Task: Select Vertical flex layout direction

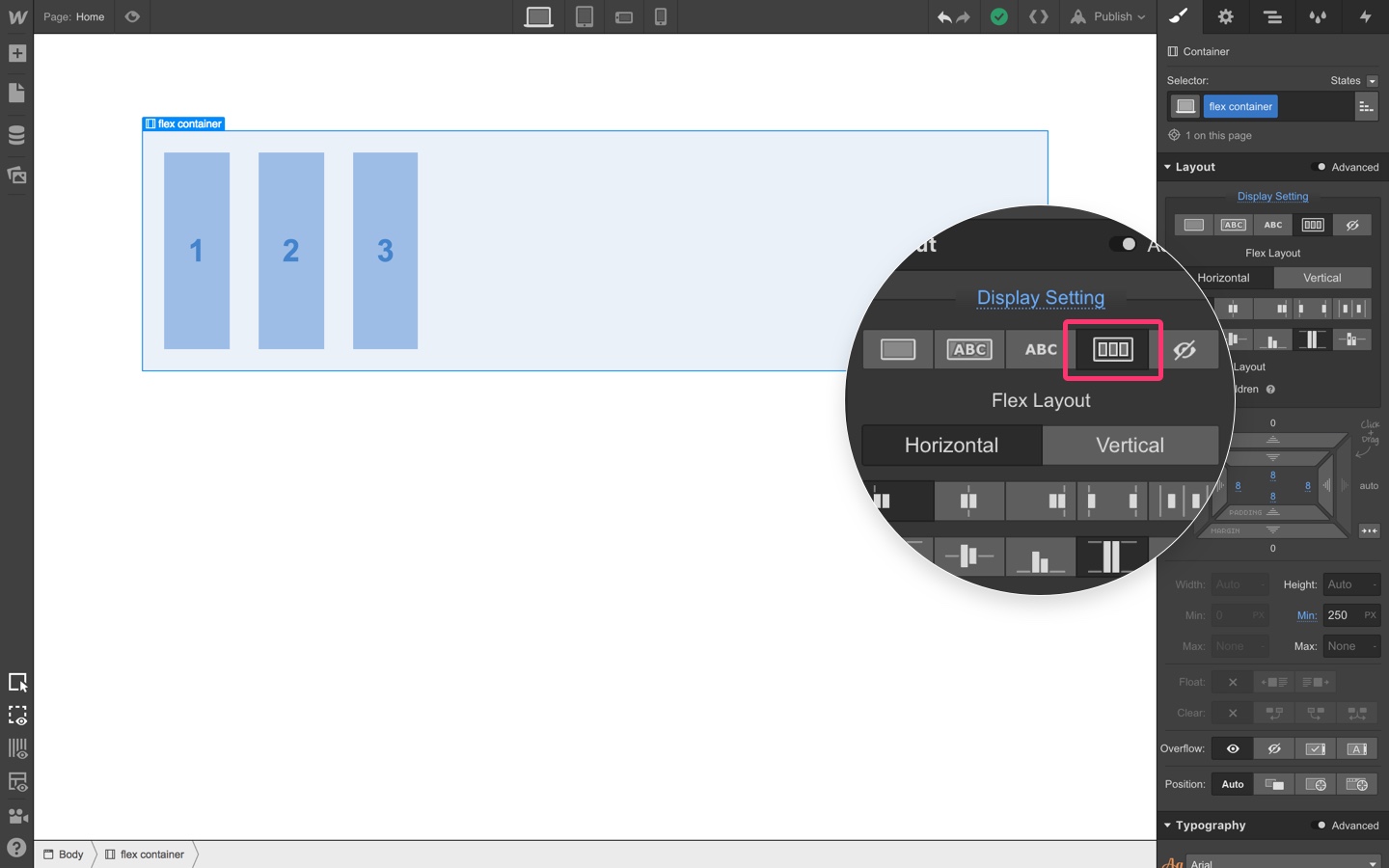Action: click(1321, 278)
